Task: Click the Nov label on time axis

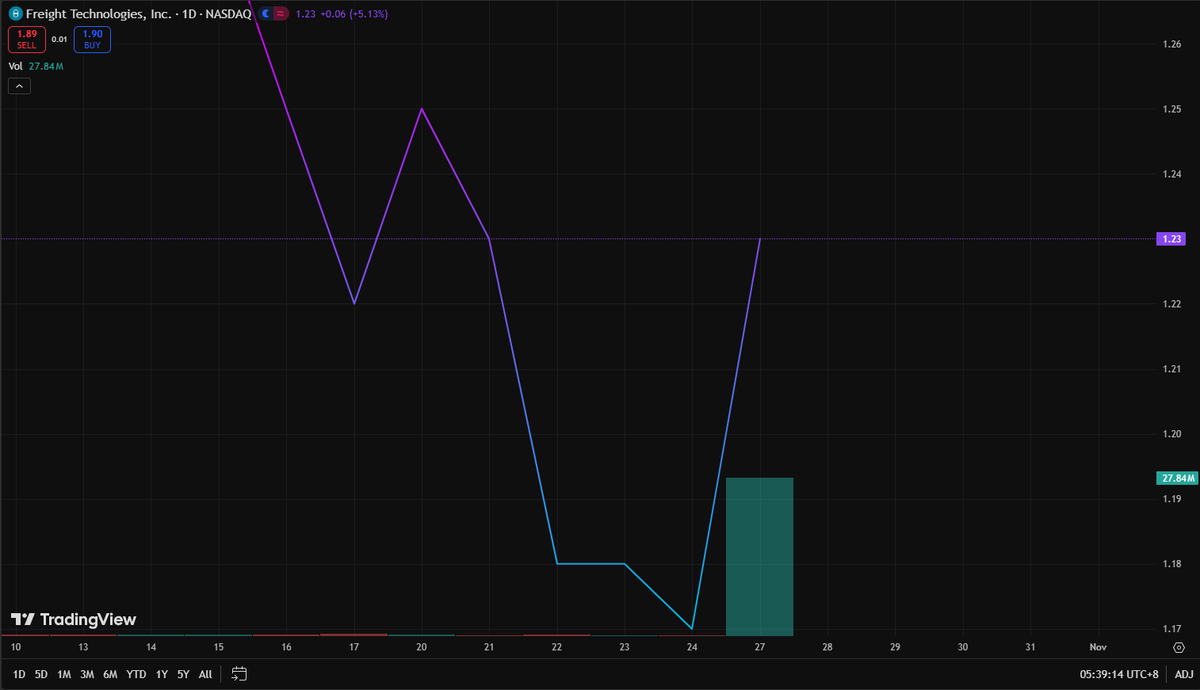Action: tap(1098, 648)
